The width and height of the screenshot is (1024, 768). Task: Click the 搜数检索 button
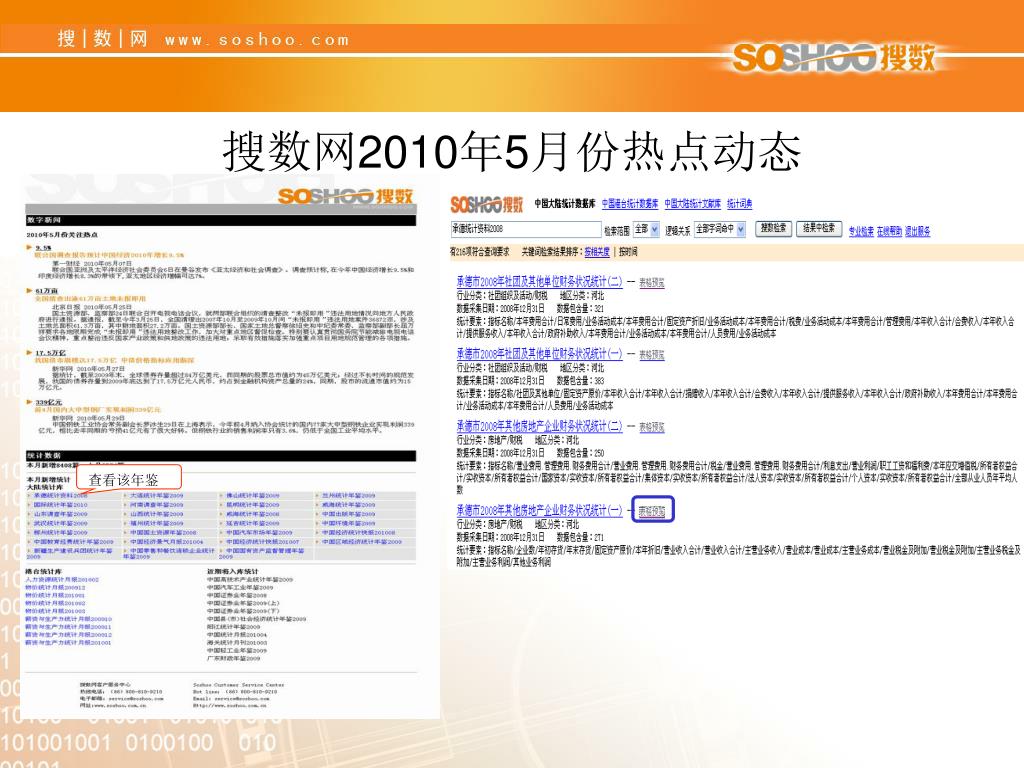773,228
